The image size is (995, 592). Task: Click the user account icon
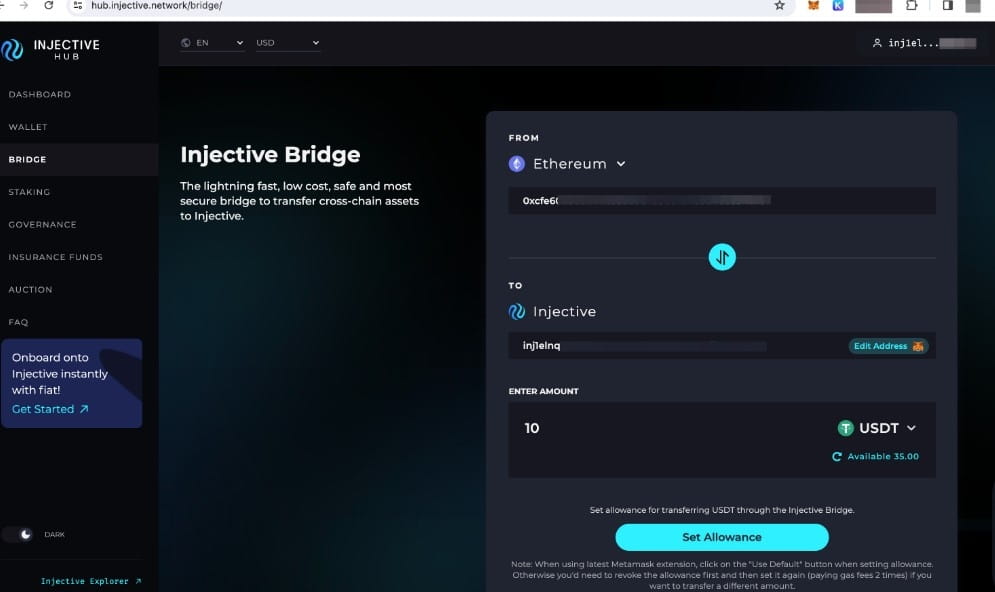coord(877,43)
